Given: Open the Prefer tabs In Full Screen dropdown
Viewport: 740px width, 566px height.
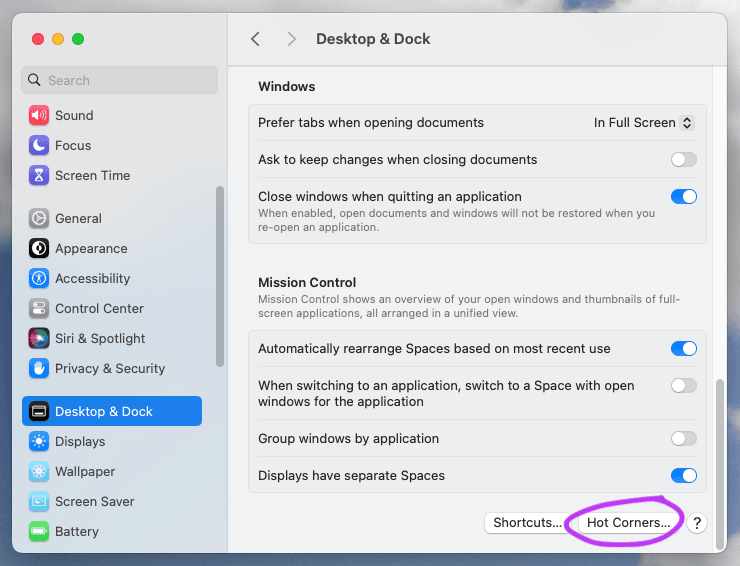Looking at the screenshot, I should 644,123.
